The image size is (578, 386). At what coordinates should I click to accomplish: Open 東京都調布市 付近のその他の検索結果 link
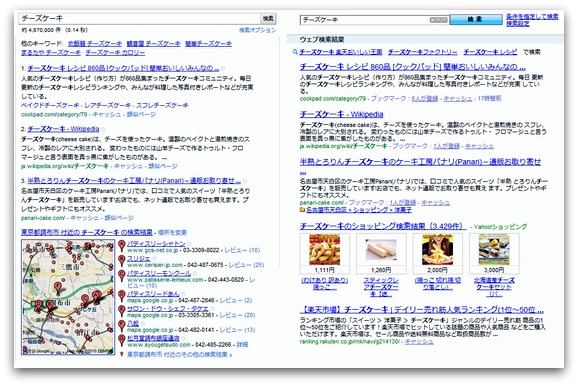(x=180, y=355)
